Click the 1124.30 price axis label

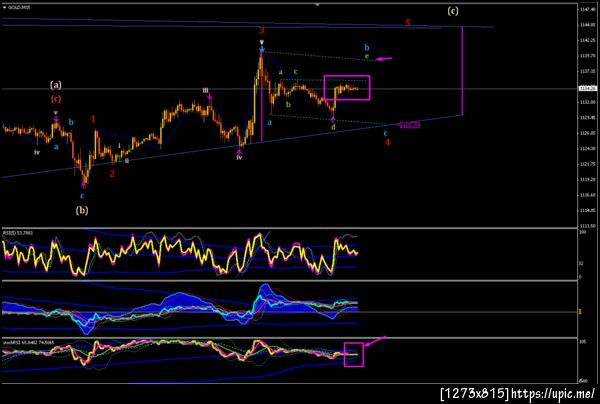click(x=586, y=148)
